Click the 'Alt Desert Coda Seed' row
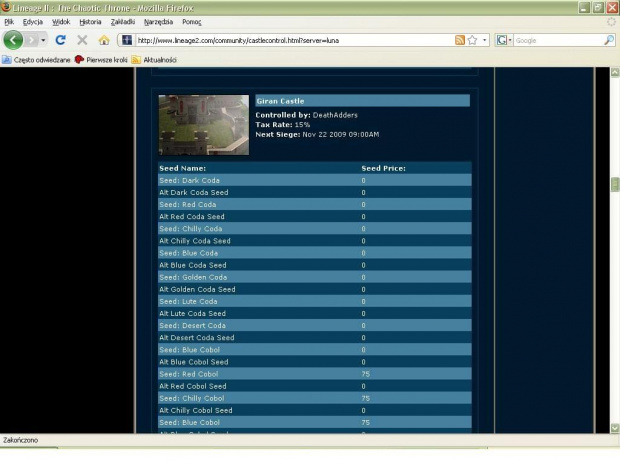 (315, 337)
